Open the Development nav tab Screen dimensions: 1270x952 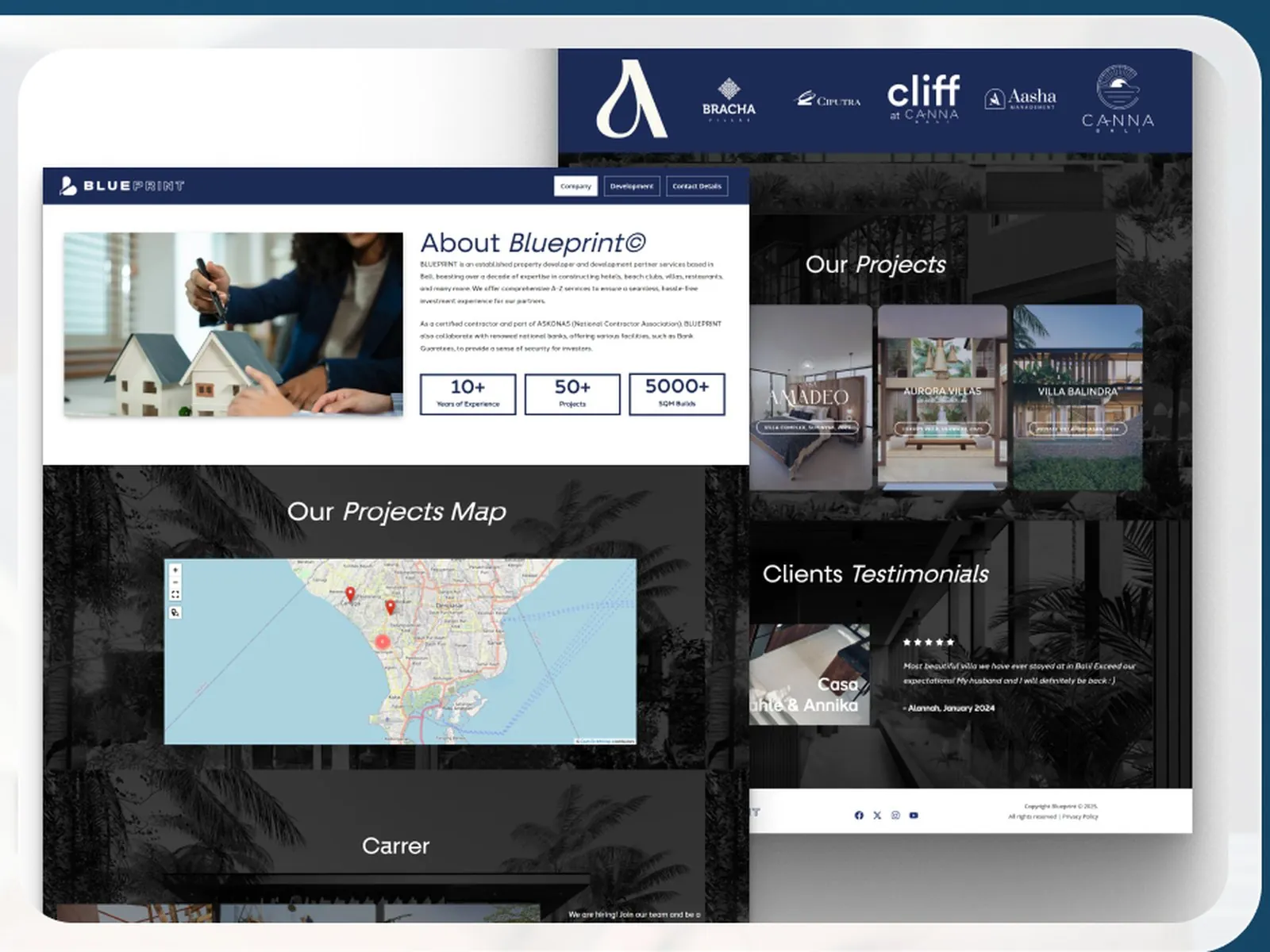[632, 186]
